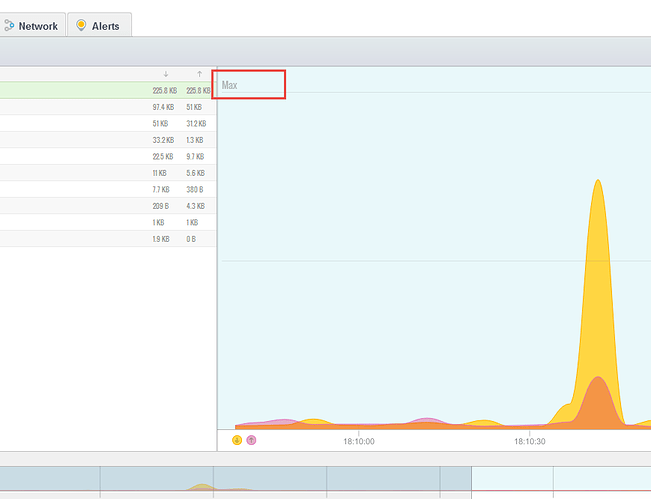
Task: Toggle the yellow download legend icon
Action: point(237,440)
